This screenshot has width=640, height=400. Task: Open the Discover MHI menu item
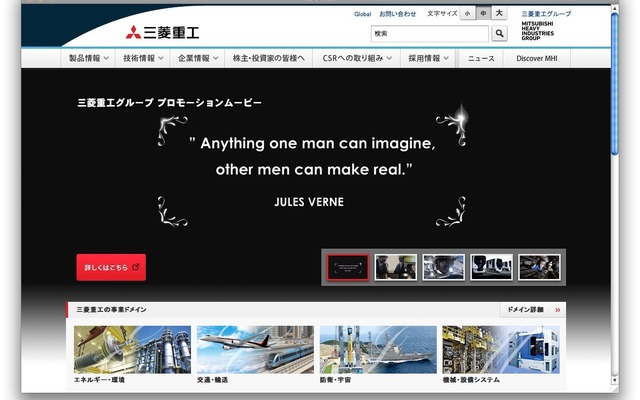coord(537,58)
